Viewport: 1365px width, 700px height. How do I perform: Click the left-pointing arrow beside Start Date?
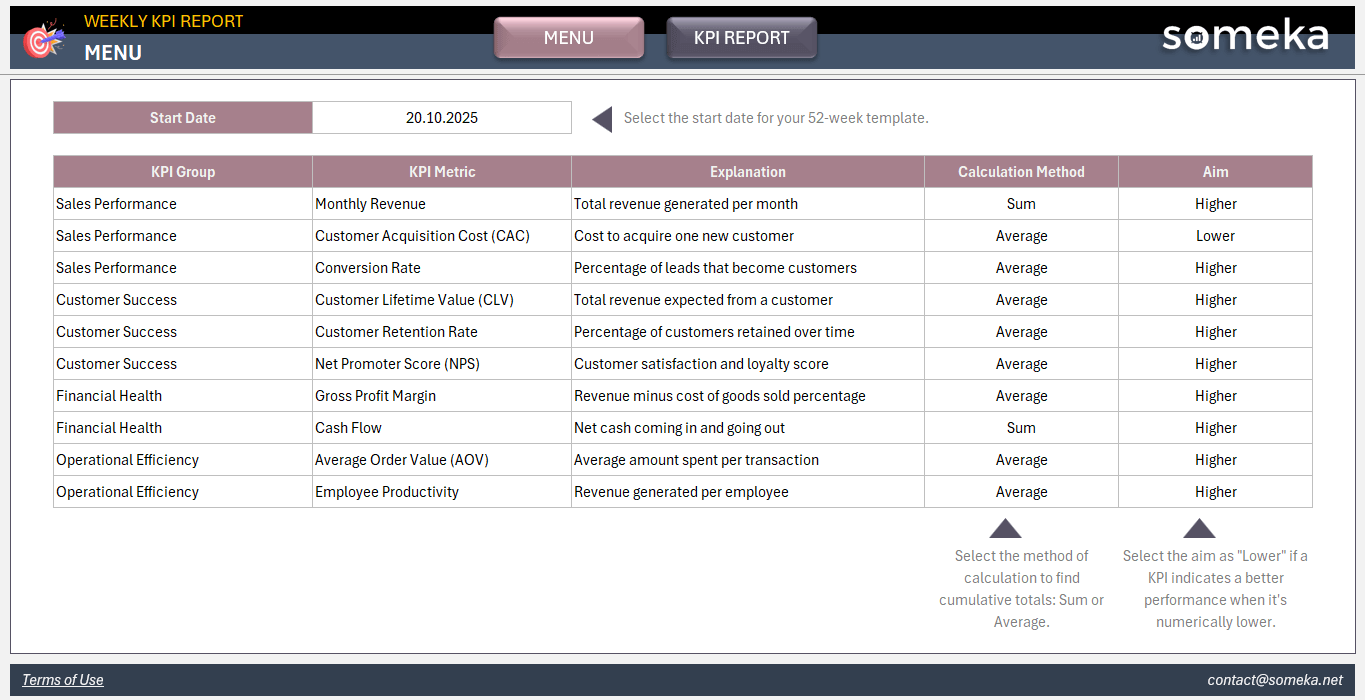602,120
